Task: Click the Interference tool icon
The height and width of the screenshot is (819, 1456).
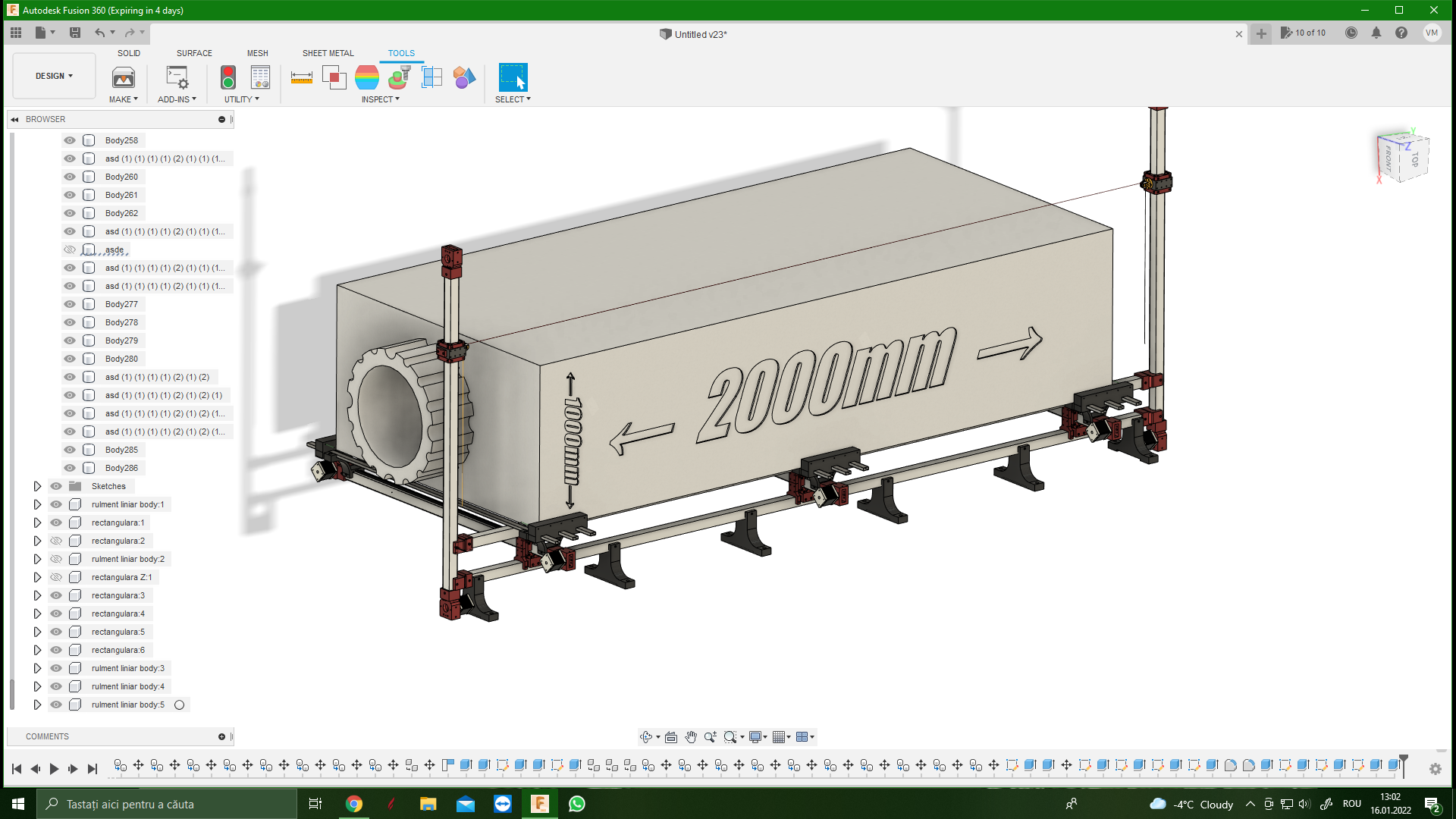Action: click(x=334, y=77)
